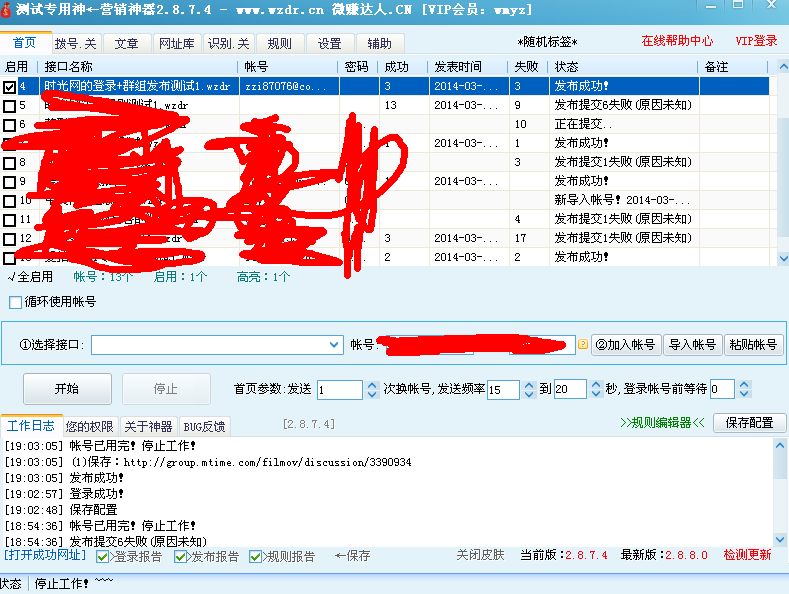Tick the row 11 checkbox
The height and width of the screenshot is (594, 789).
tap(9, 220)
